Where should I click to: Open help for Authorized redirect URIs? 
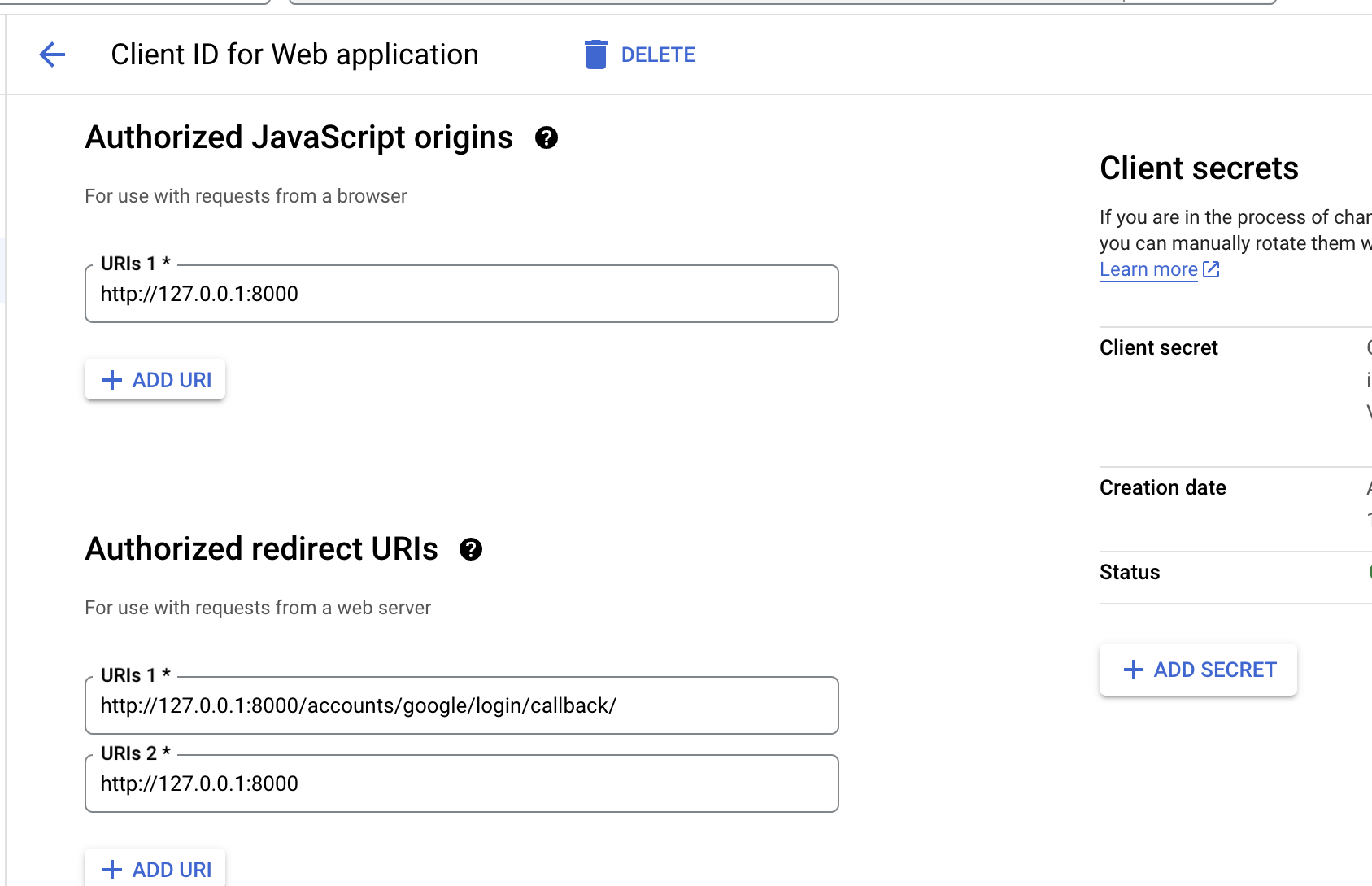pos(471,550)
